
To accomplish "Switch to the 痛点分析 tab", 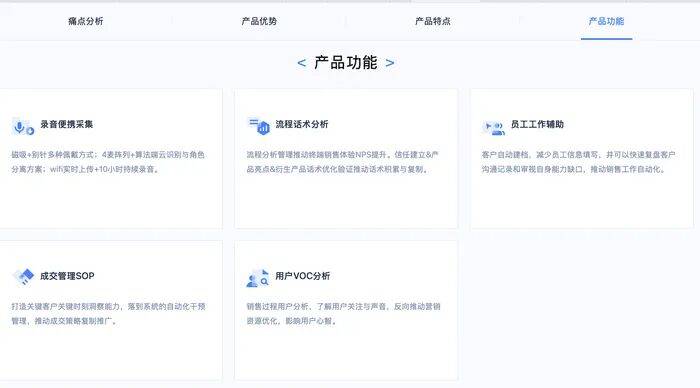I will pos(86,21).
